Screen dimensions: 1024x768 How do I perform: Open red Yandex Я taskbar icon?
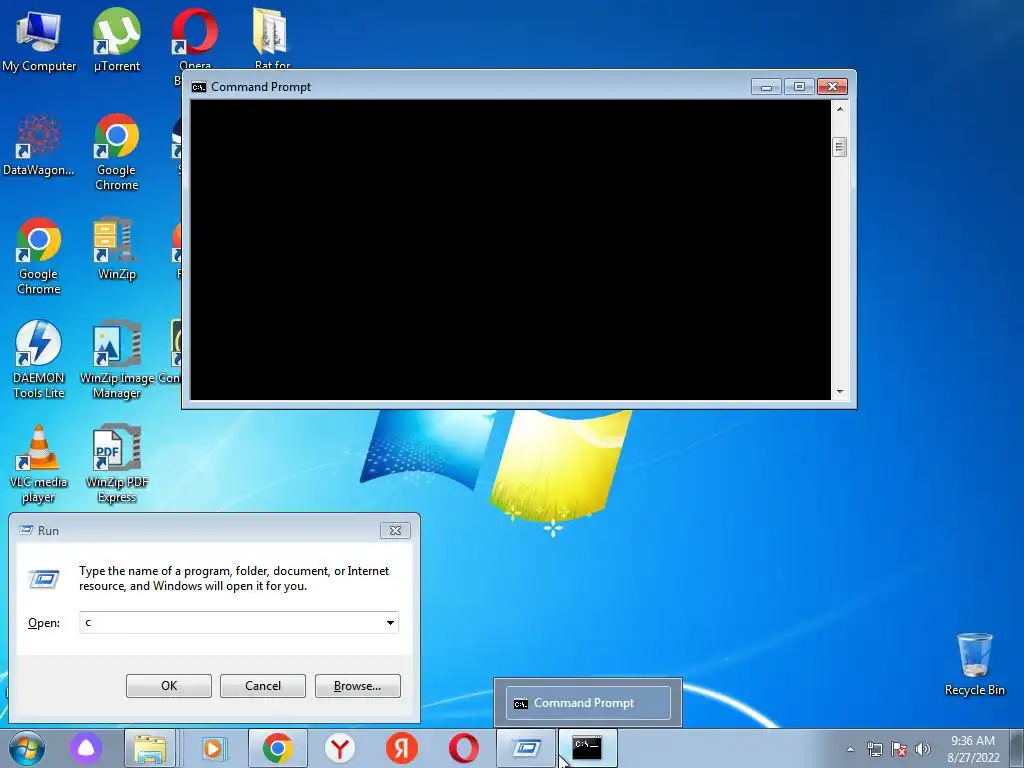(402, 748)
